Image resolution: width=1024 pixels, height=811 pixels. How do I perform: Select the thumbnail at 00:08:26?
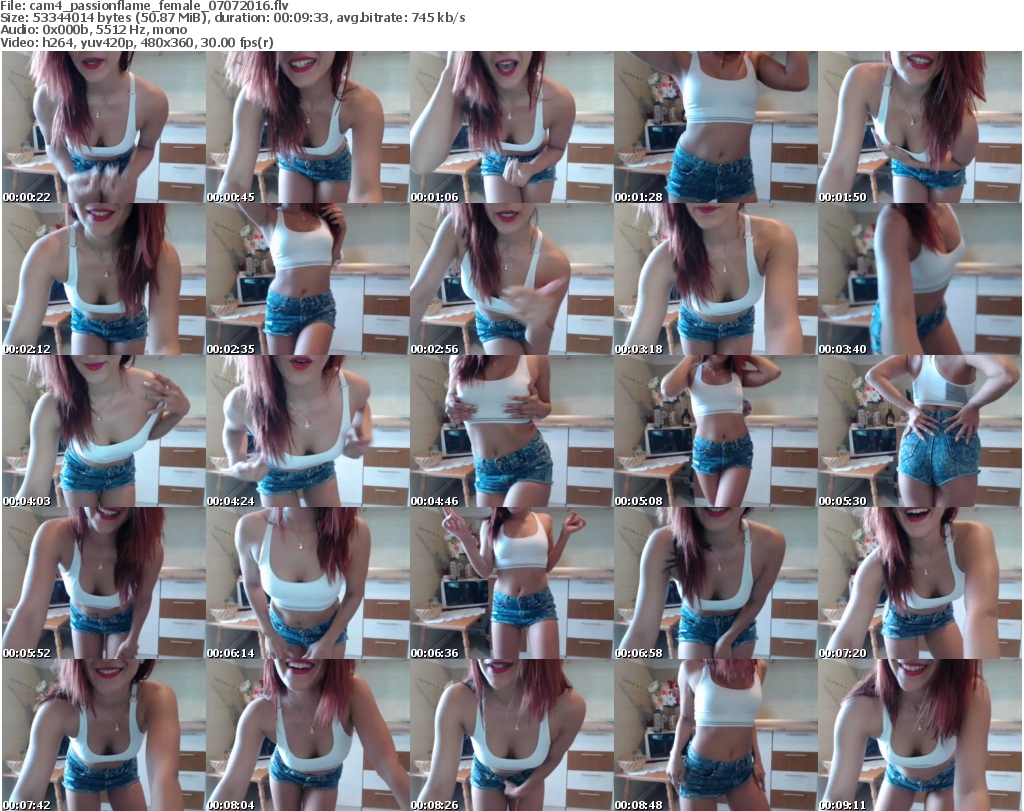[x=512, y=735]
